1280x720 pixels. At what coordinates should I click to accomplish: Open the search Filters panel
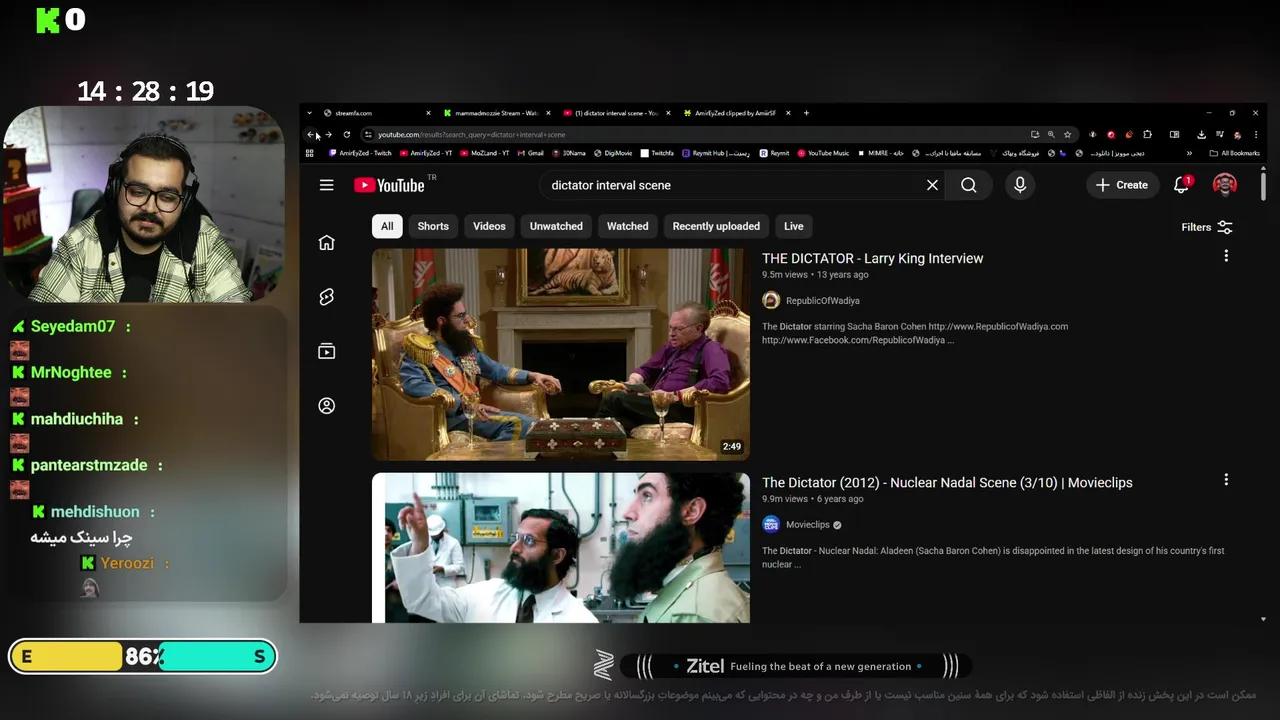coord(1207,227)
